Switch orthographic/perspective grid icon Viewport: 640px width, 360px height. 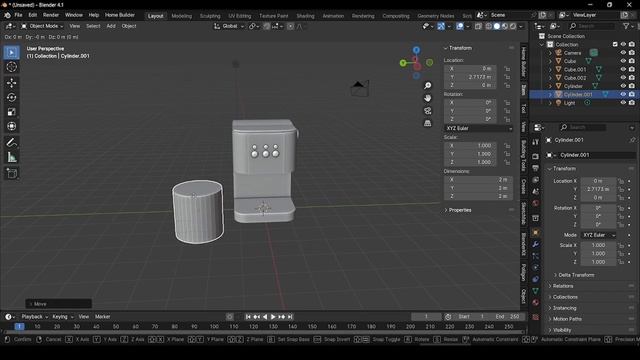(427, 123)
